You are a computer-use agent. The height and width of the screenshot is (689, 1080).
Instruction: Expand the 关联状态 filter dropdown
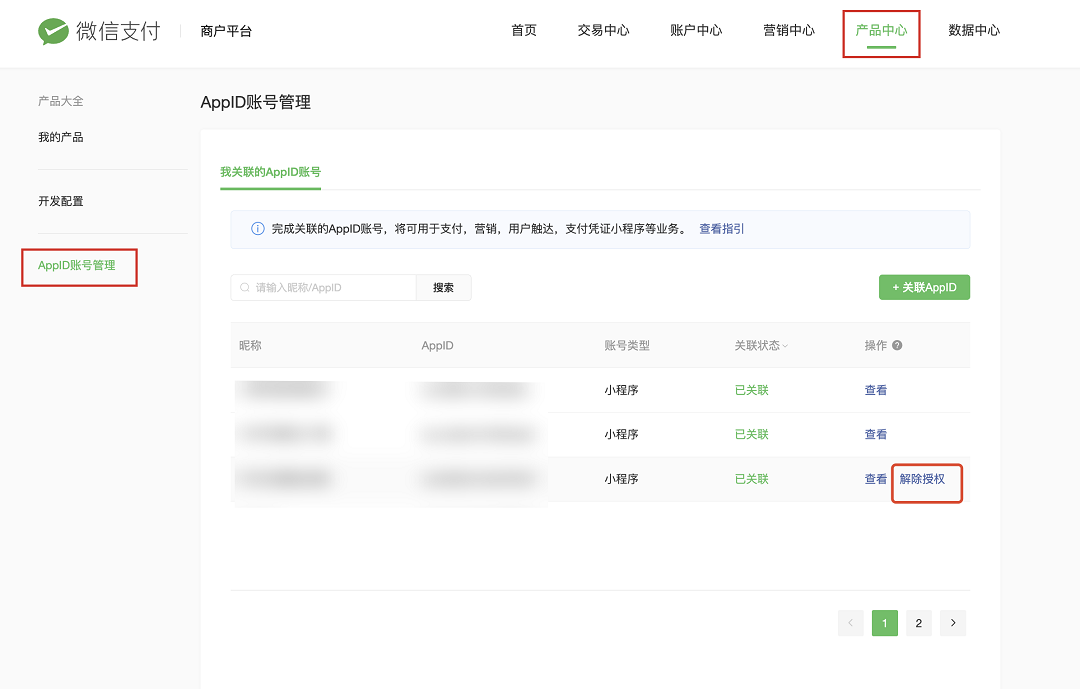[x=785, y=346]
